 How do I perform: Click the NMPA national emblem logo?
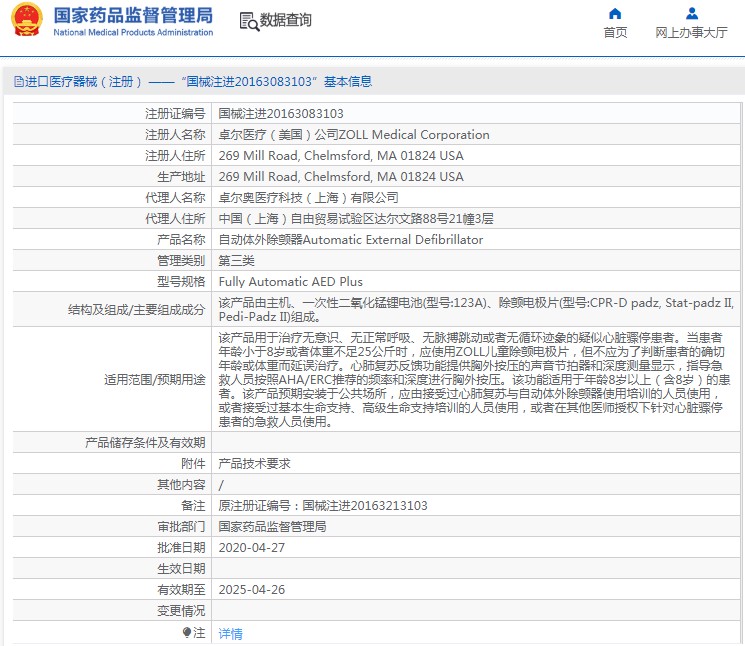25,21
